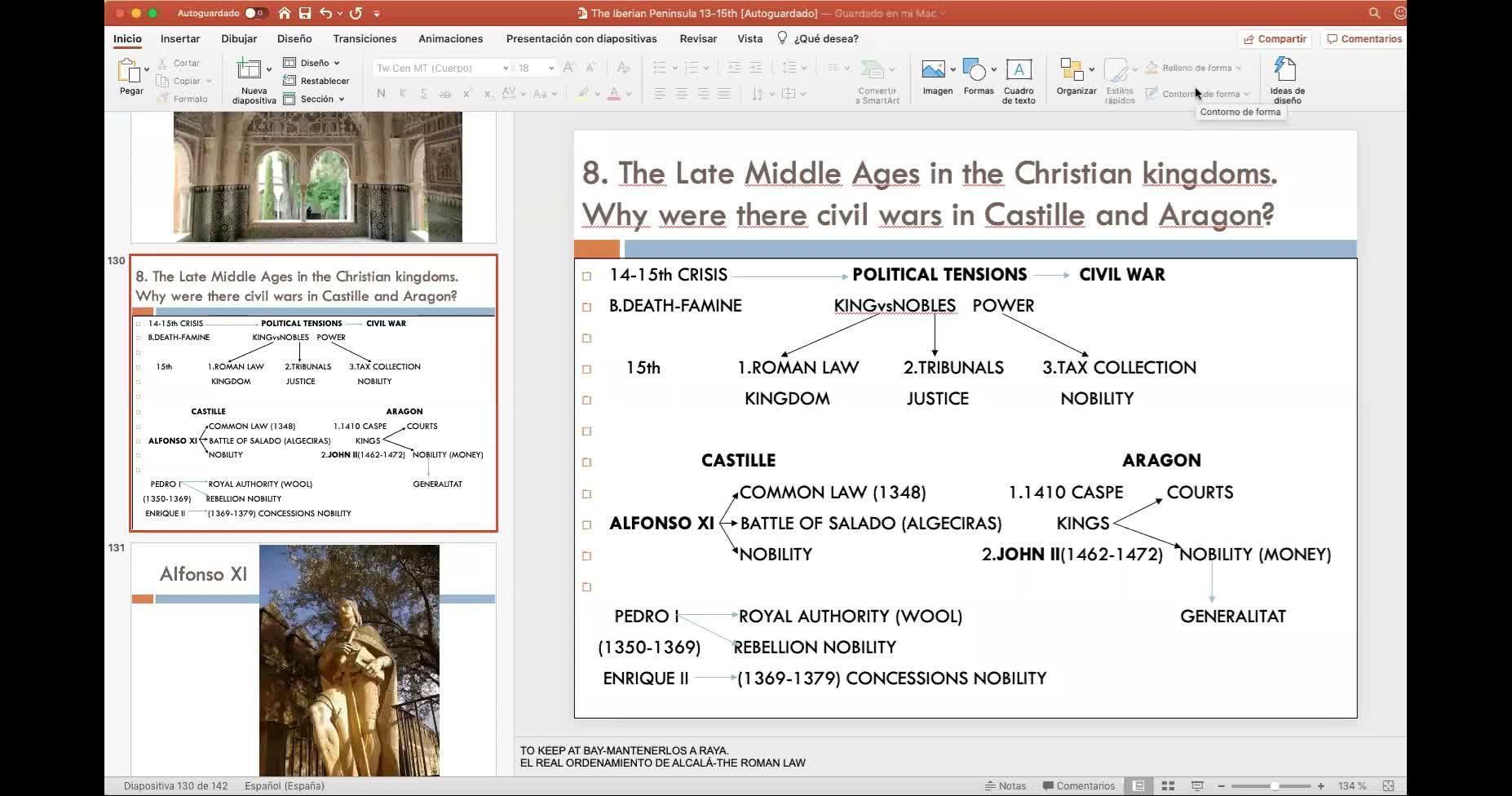The width and height of the screenshot is (1512, 796).
Task: Click the Imagen insert picture icon
Action: click(x=935, y=70)
